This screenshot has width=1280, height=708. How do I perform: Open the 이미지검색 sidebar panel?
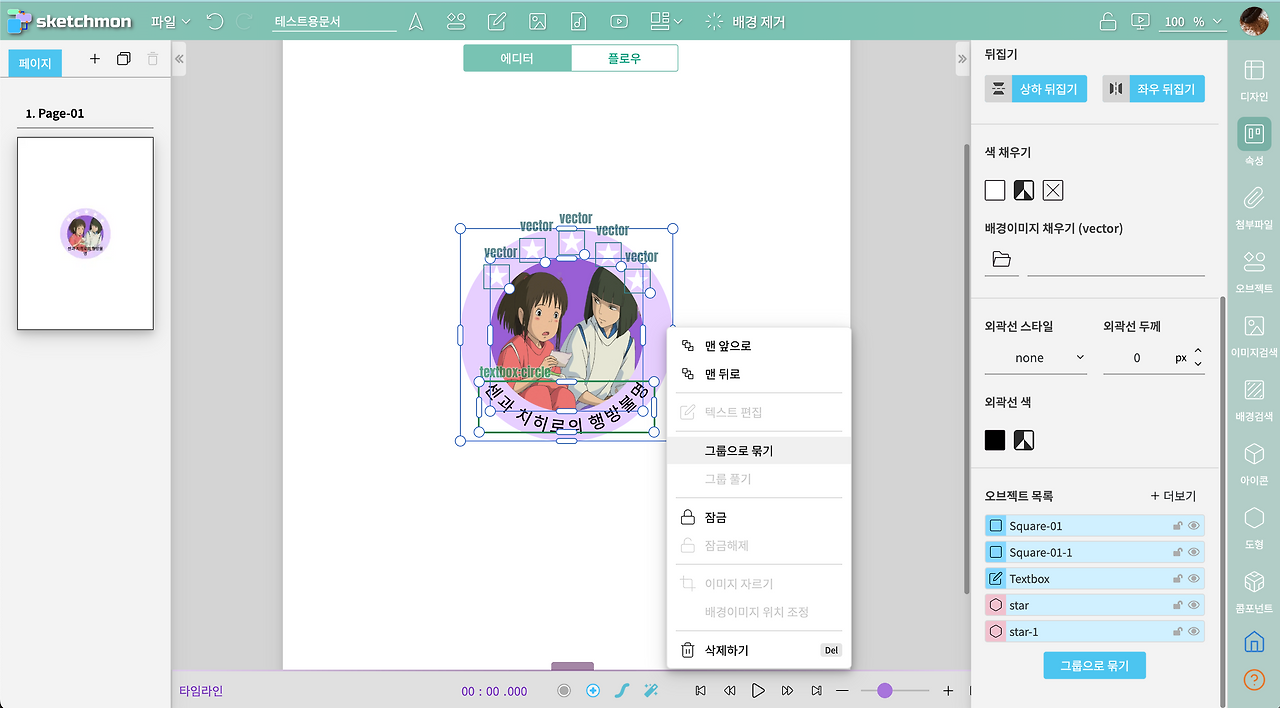tap(1254, 335)
